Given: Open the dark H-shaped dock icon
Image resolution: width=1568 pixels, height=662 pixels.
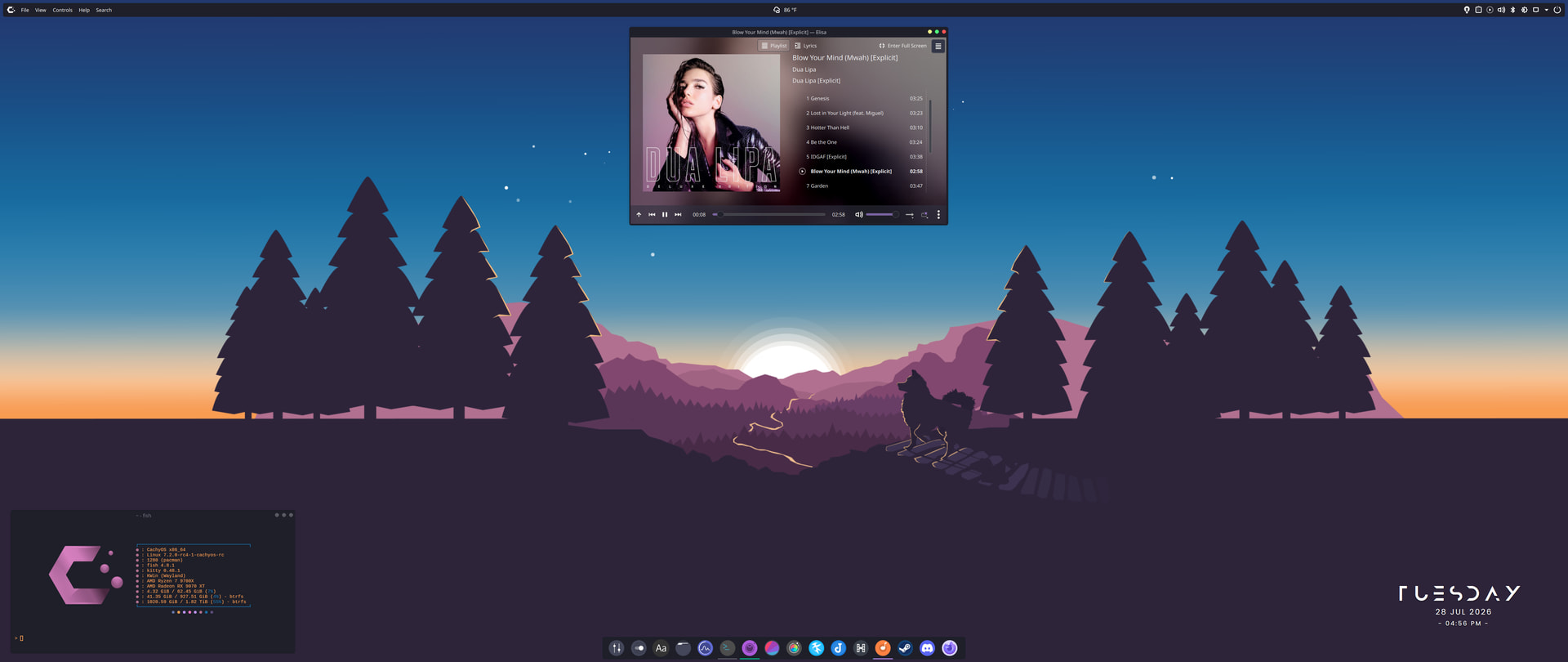Looking at the screenshot, I should (x=861, y=648).
